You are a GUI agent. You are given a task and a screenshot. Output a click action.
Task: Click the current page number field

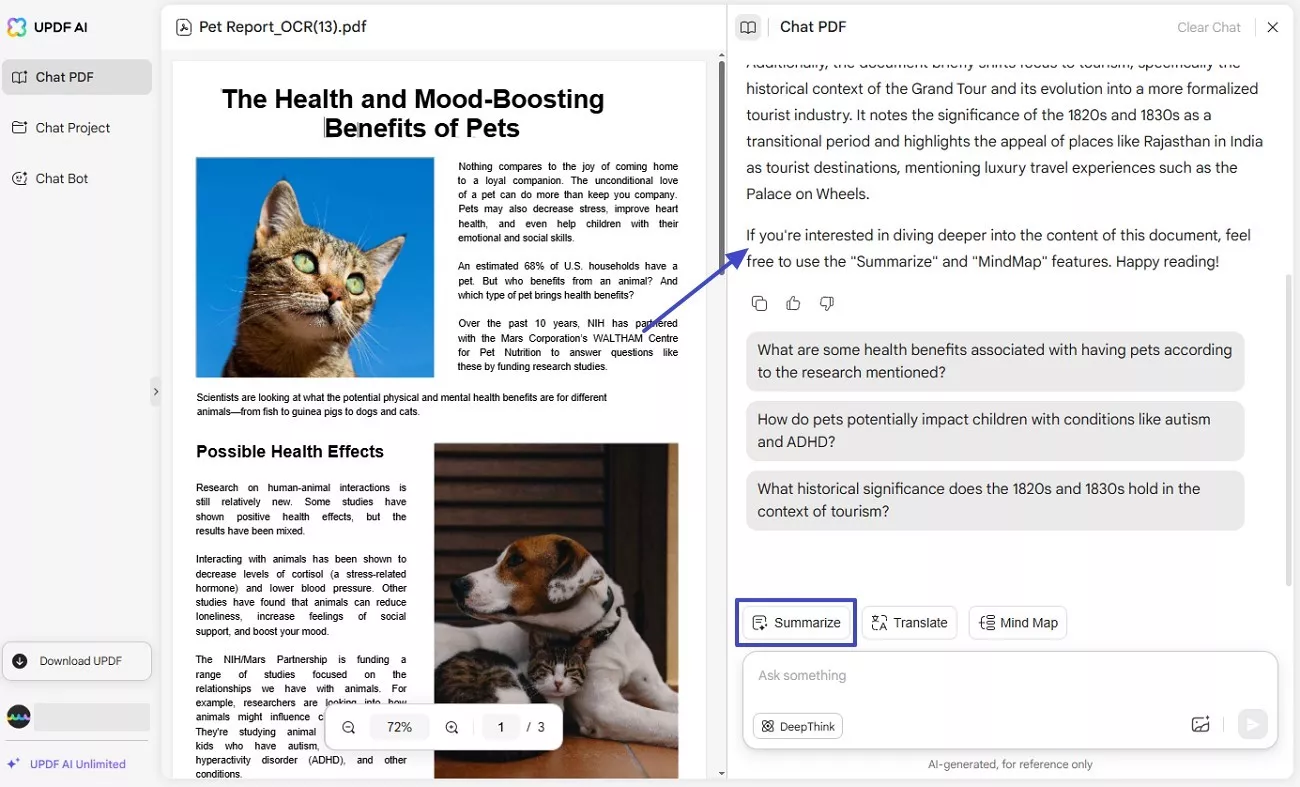click(501, 727)
